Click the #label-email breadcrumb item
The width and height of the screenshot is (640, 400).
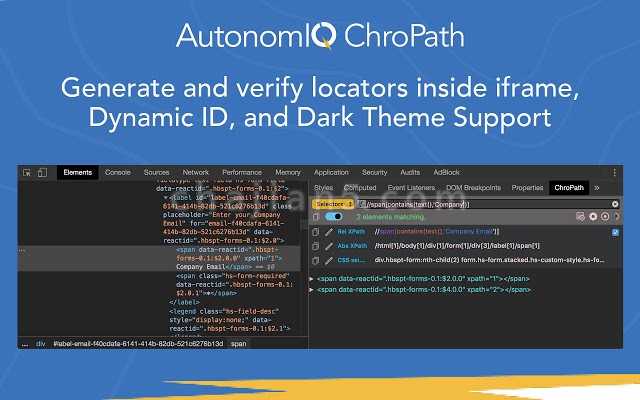coord(138,344)
